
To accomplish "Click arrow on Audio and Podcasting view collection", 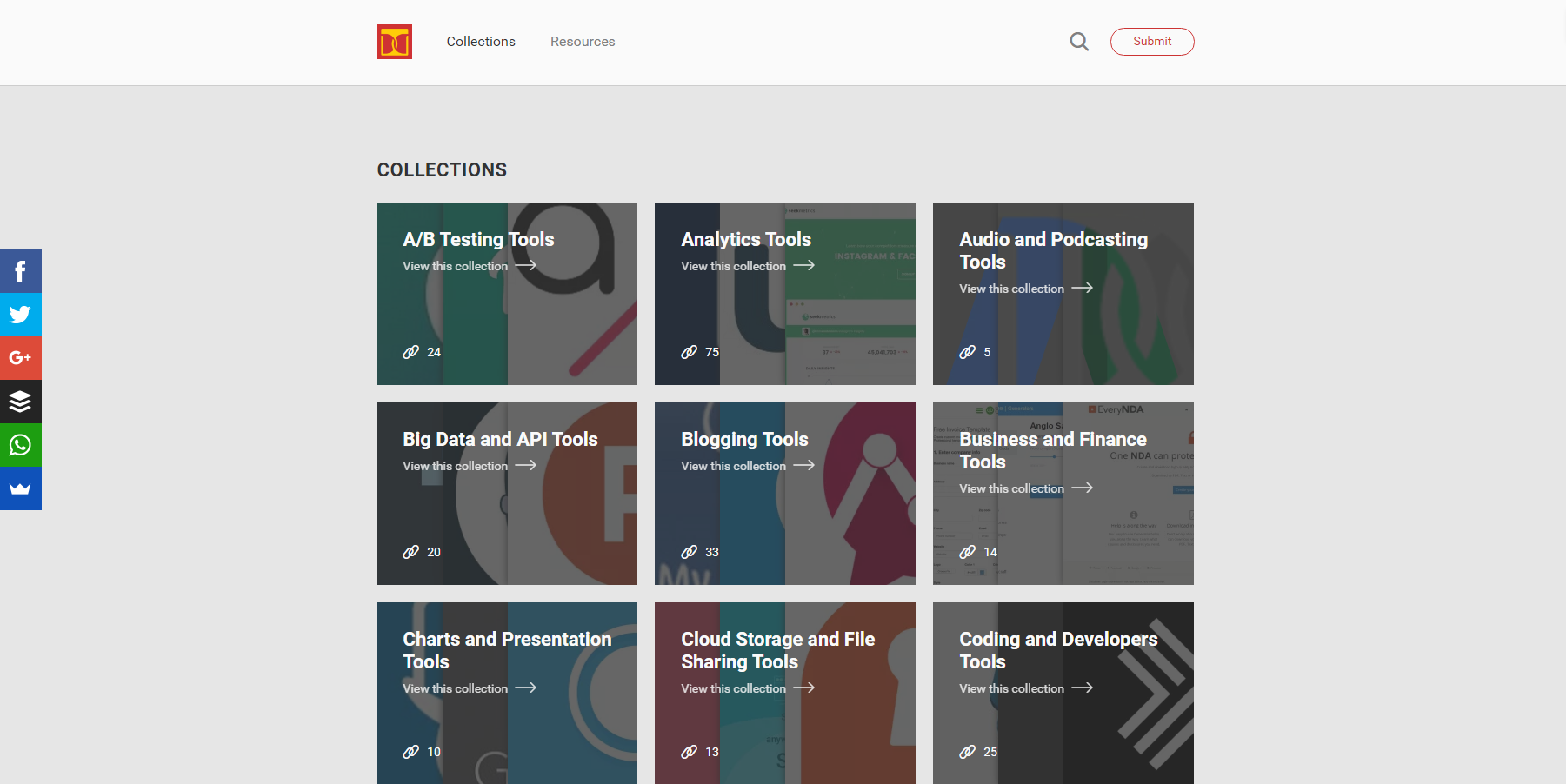I will [1083, 288].
